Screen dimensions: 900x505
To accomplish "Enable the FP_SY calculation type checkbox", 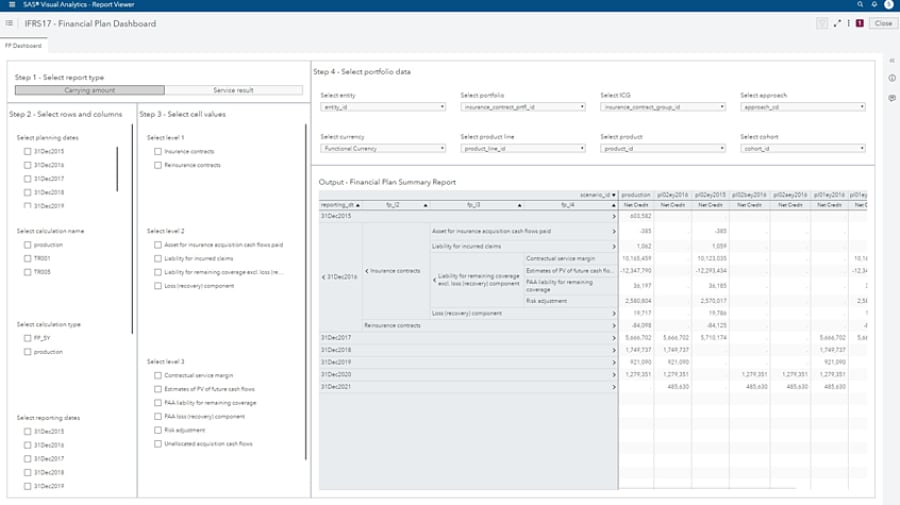I will point(27,338).
